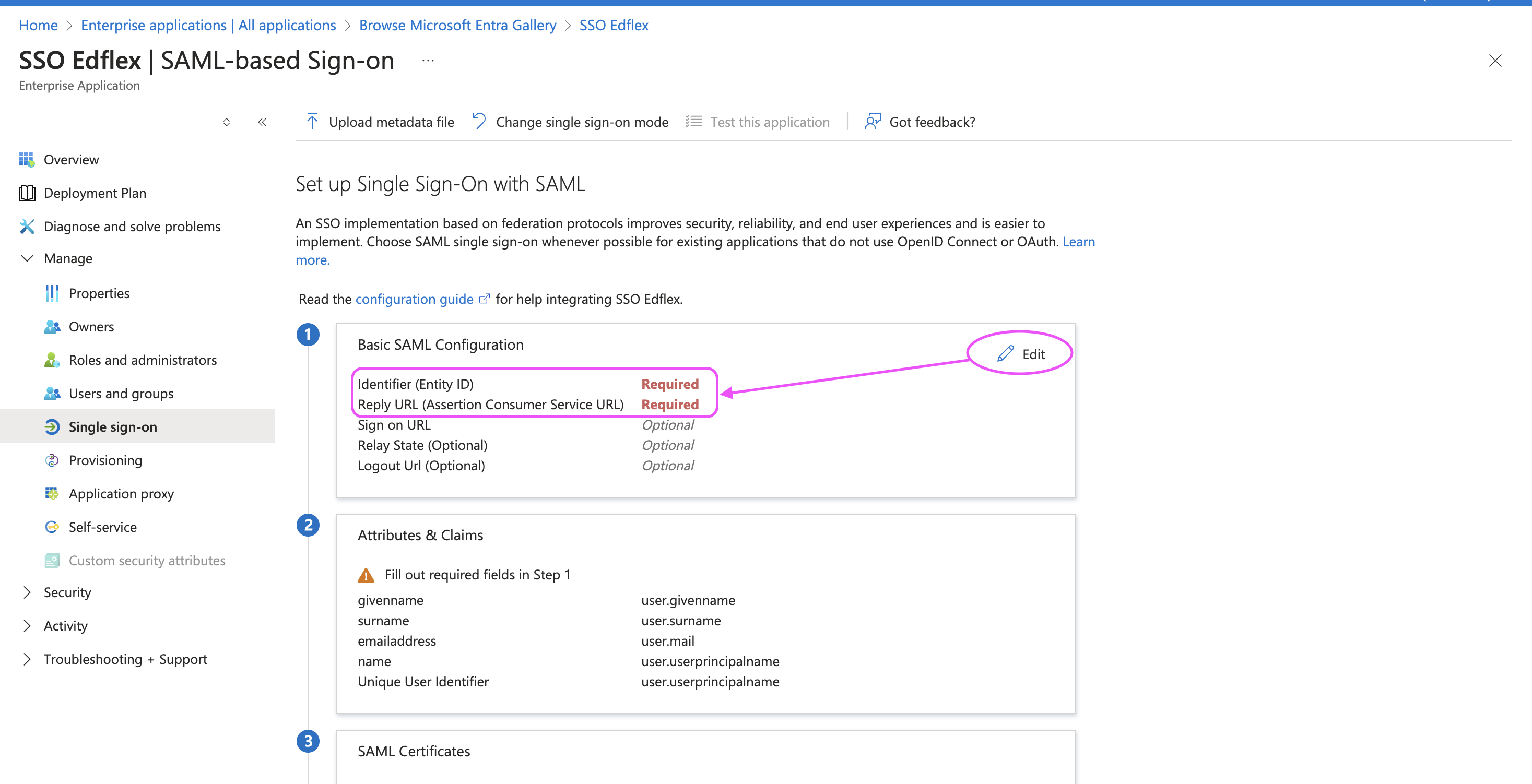
Task: Click the SAML Certificates heading
Action: [414, 751]
